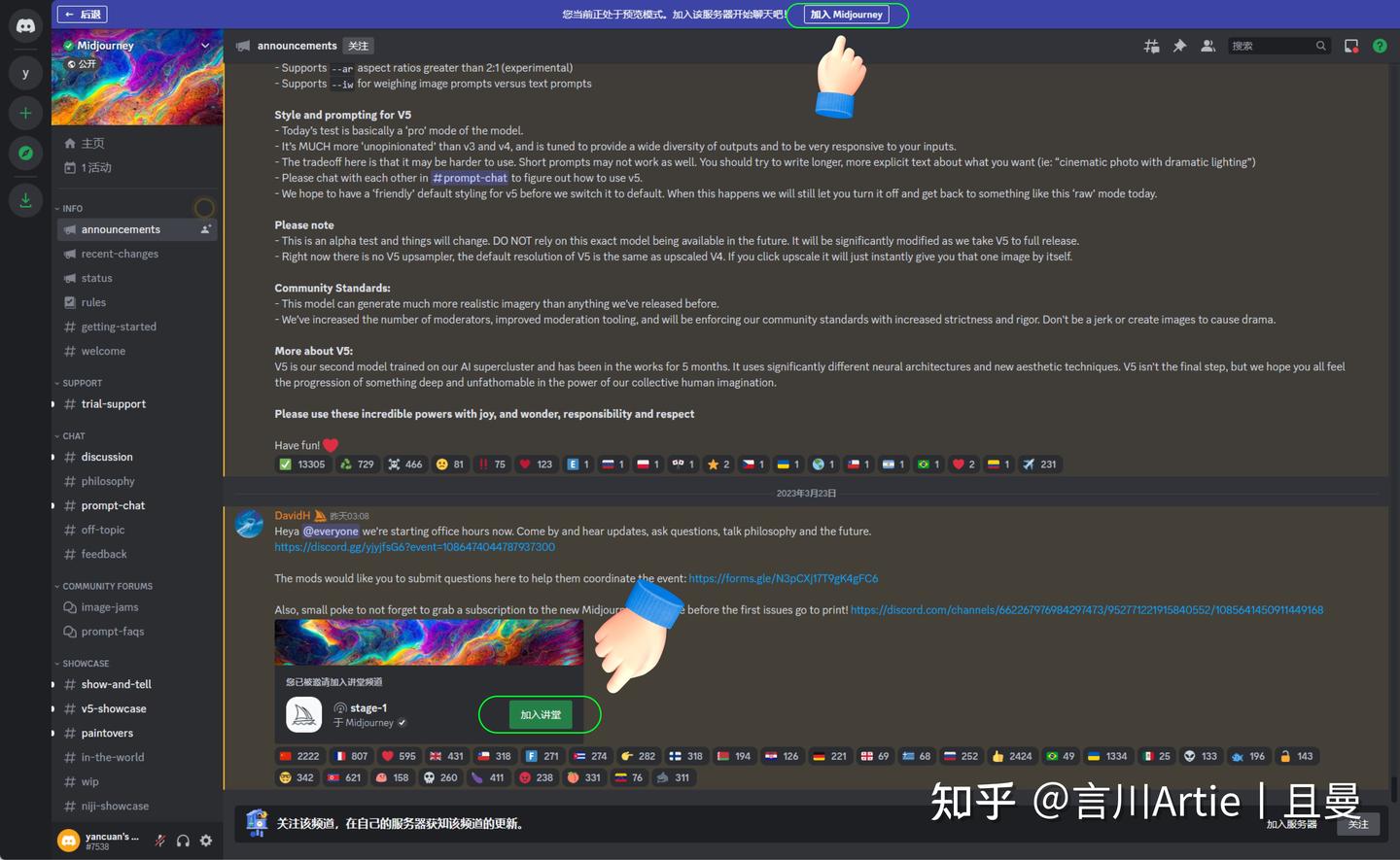Open the v5-showcase channel

coord(136,708)
